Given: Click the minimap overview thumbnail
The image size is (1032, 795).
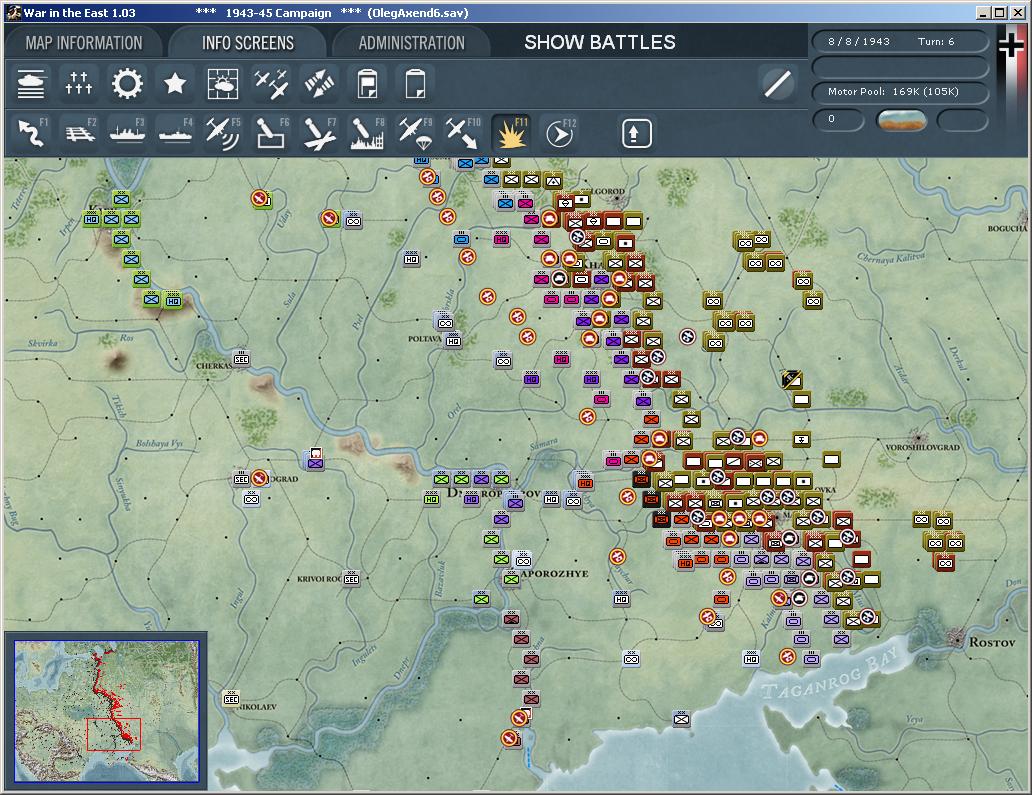Looking at the screenshot, I should (x=107, y=711).
